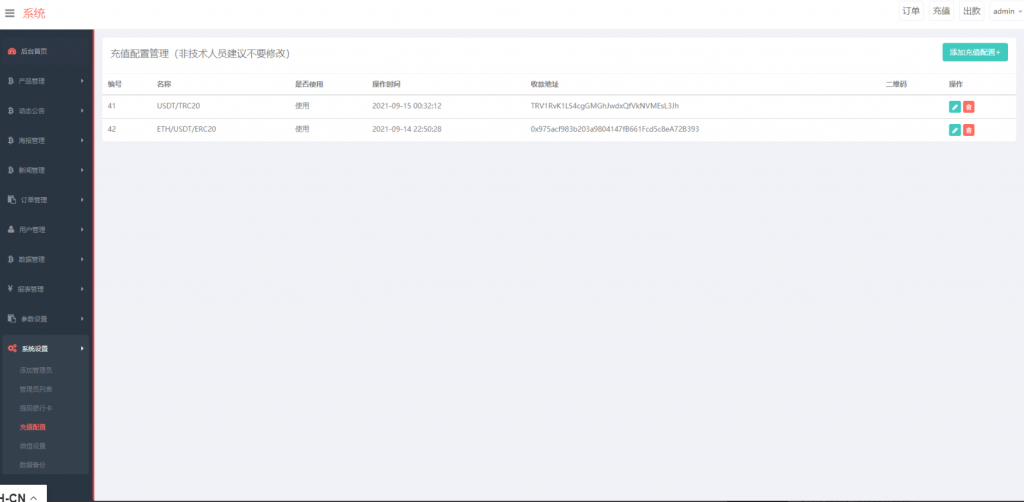Edit the USDT/TRC20 recharge configuration
This screenshot has height=502, width=1024.
point(954,106)
